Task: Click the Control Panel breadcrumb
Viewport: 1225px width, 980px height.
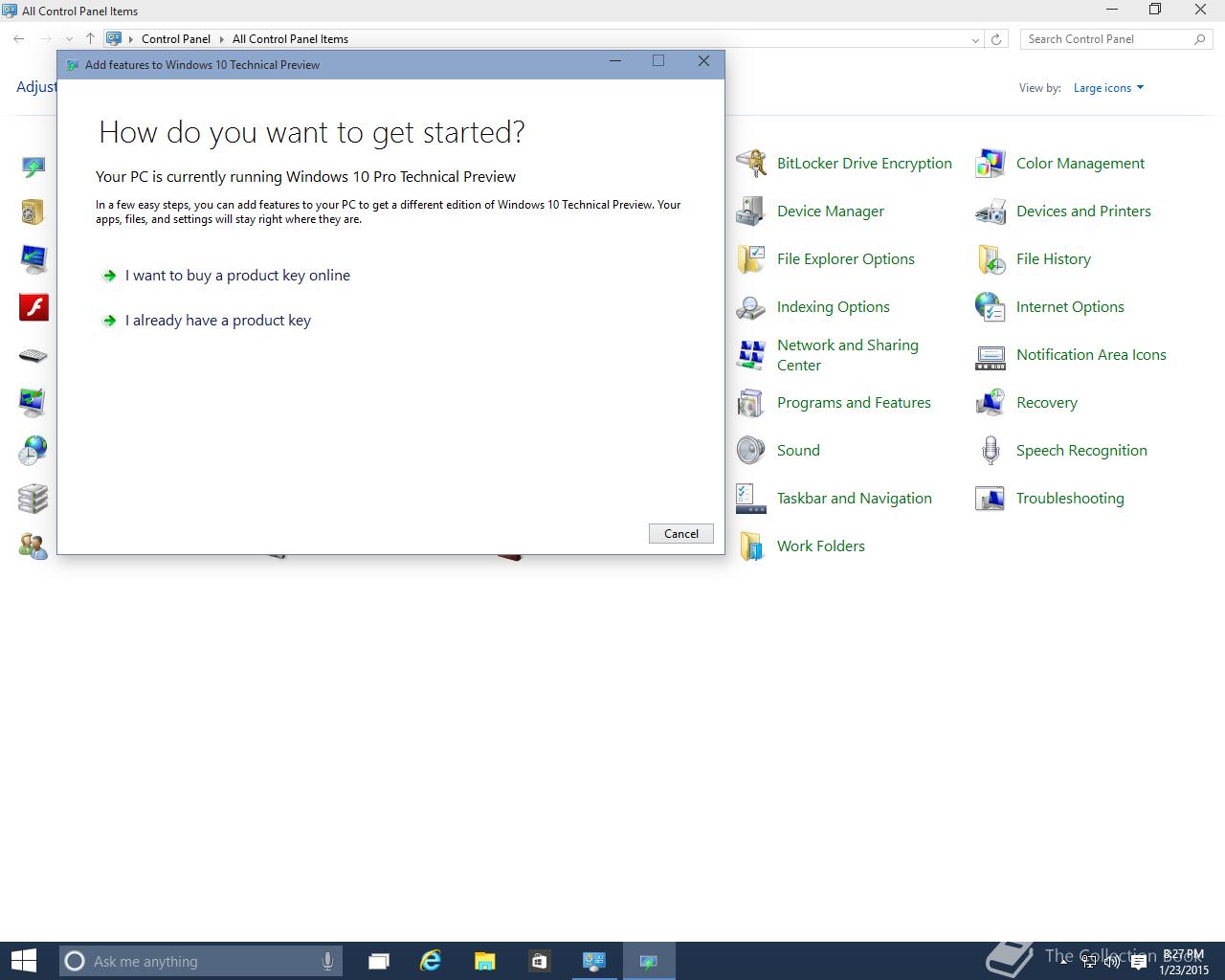Action: click(x=176, y=39)
